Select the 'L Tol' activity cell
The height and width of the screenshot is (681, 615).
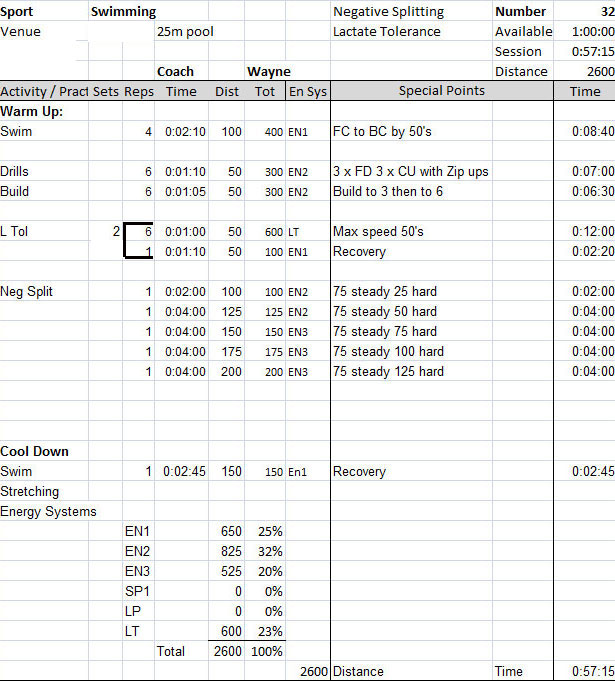[14, 231]
